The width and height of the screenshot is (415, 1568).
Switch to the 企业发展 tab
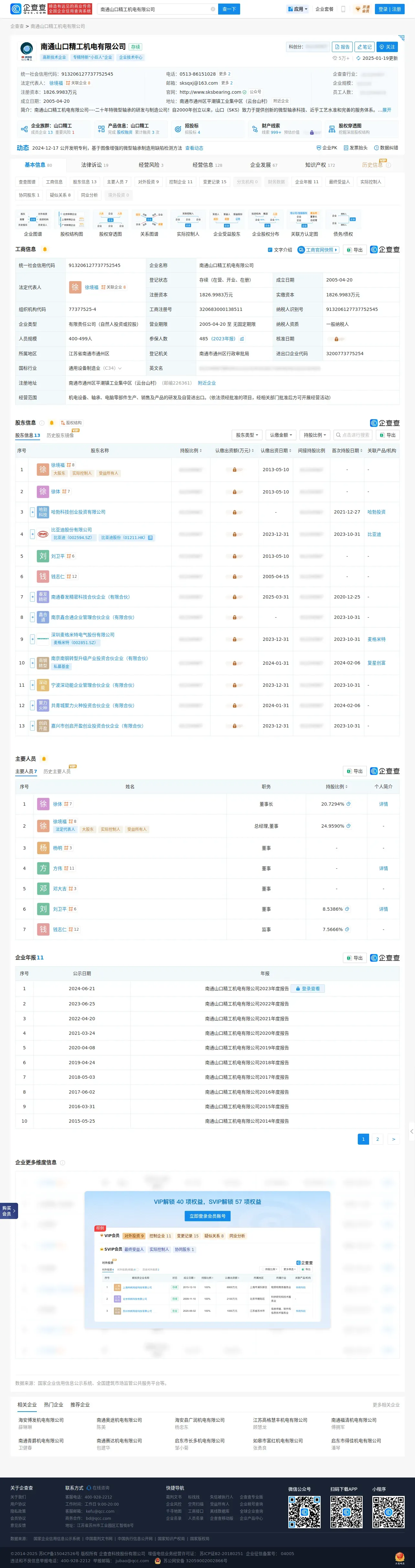pos(263,165)
